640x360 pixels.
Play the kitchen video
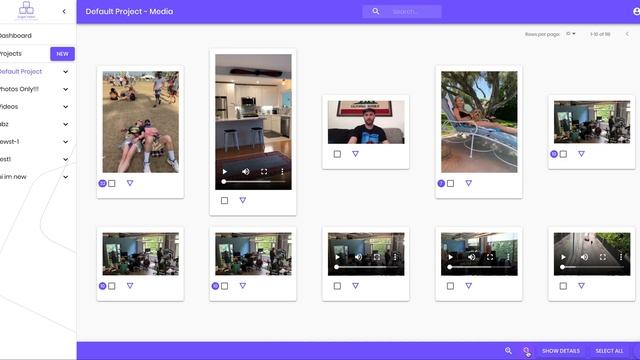click(224, 171)
